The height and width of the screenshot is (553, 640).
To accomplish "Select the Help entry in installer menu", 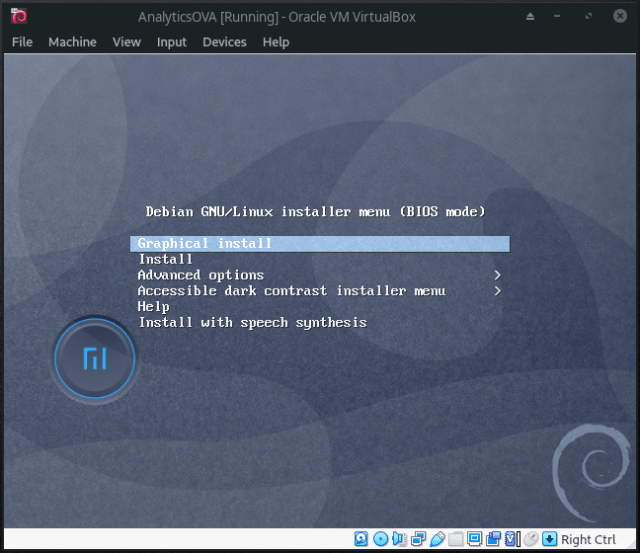I will coord(153,307).
